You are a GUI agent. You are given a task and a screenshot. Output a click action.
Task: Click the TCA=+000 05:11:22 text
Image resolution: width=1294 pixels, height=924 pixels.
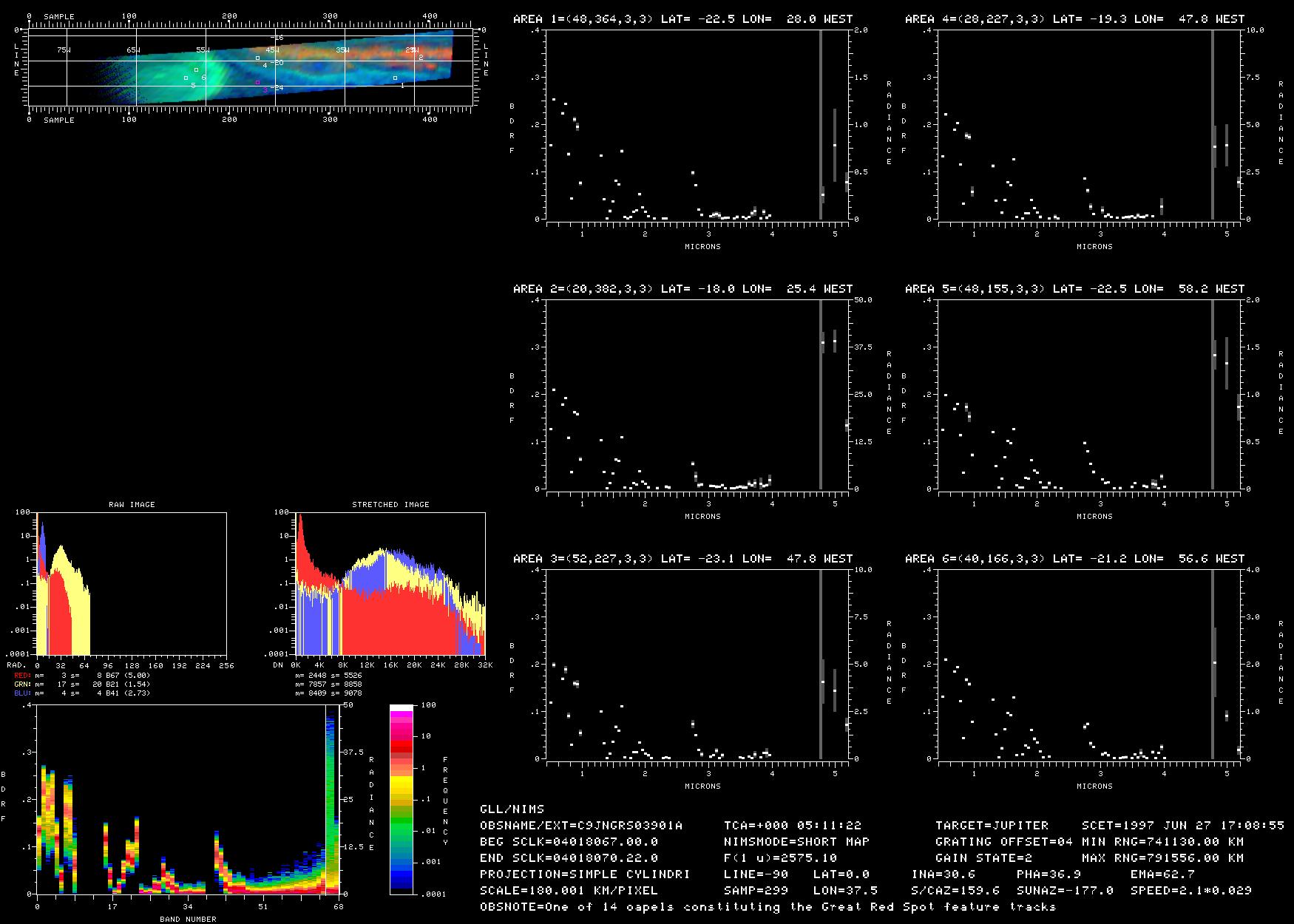click(x=793, y=826)
